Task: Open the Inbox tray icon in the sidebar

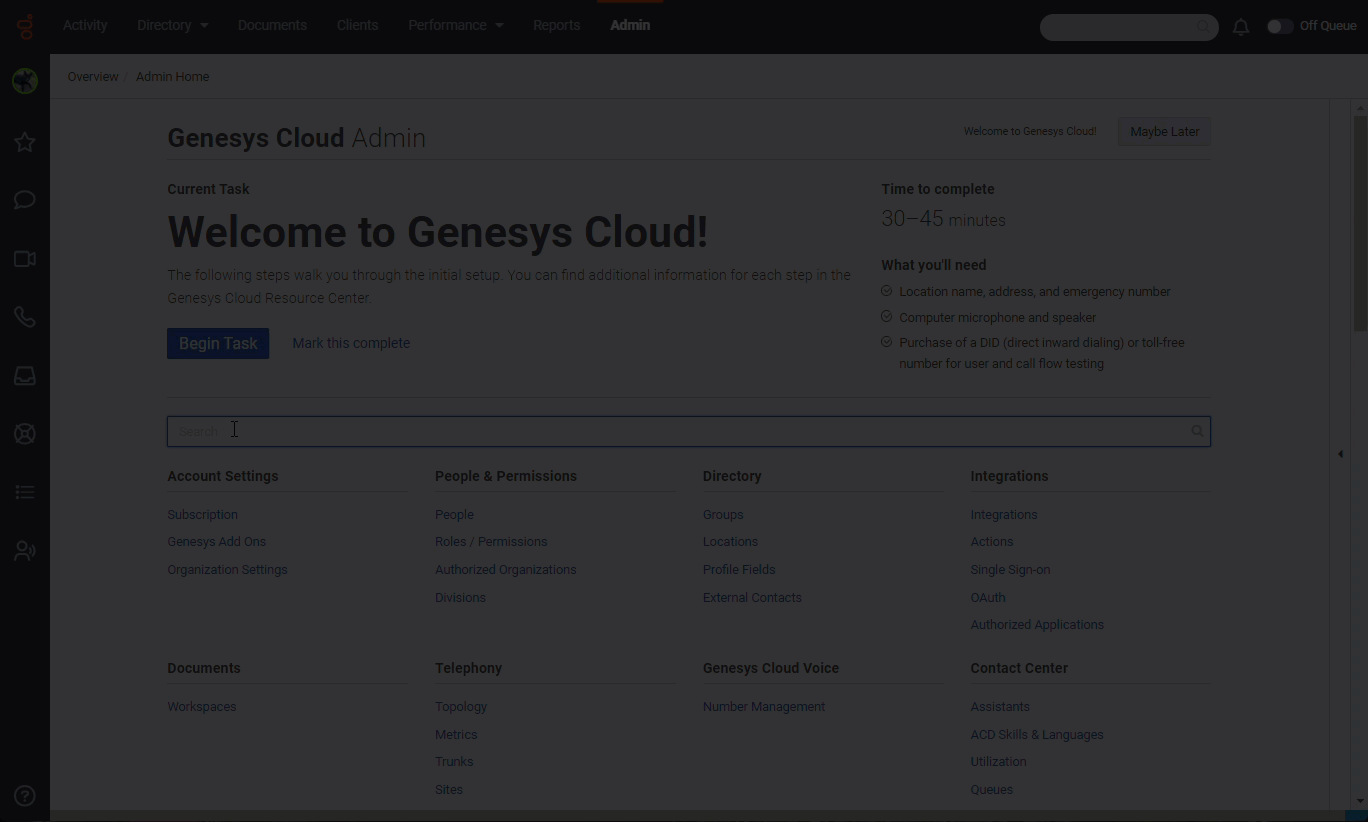Action: pyautogui.click(x=25, y=376)
